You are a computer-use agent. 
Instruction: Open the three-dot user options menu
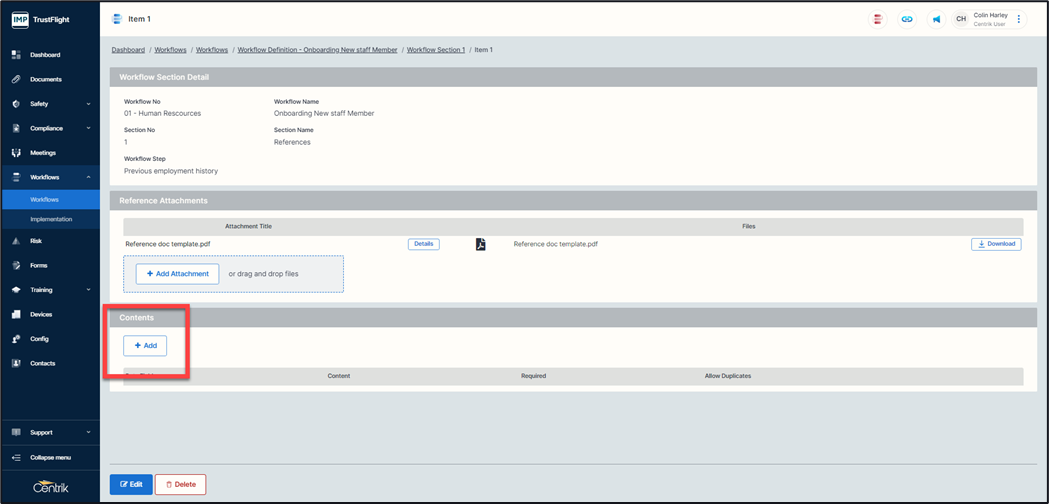pos(1019,19)
